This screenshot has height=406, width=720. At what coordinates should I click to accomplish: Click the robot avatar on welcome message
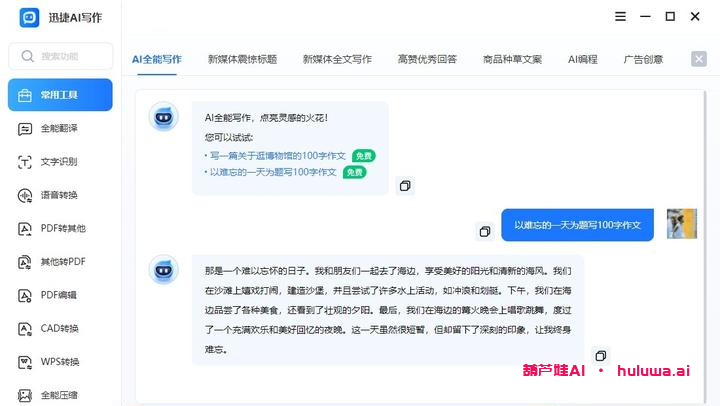163,117
